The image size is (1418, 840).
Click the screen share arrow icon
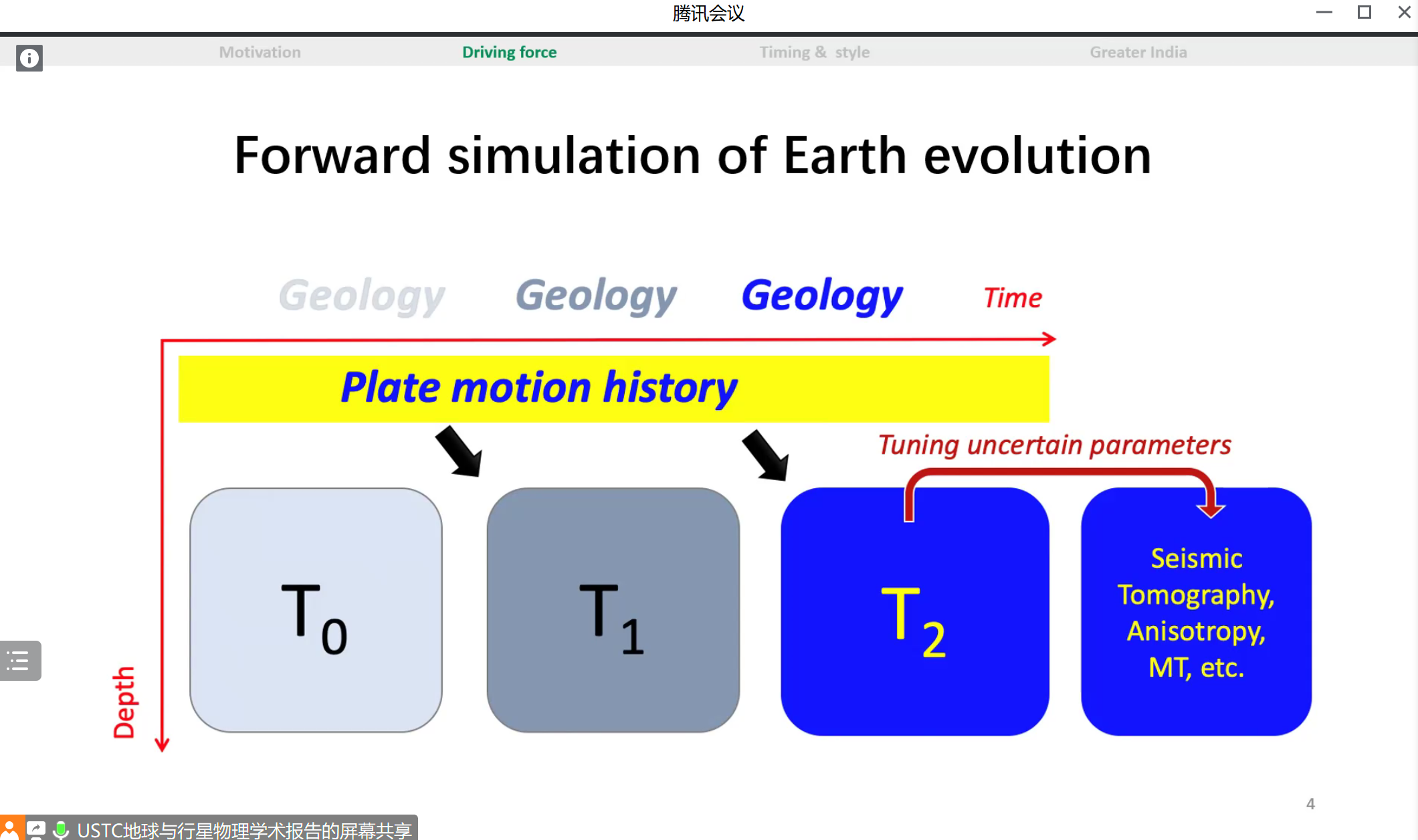click(x=37, y=830)
